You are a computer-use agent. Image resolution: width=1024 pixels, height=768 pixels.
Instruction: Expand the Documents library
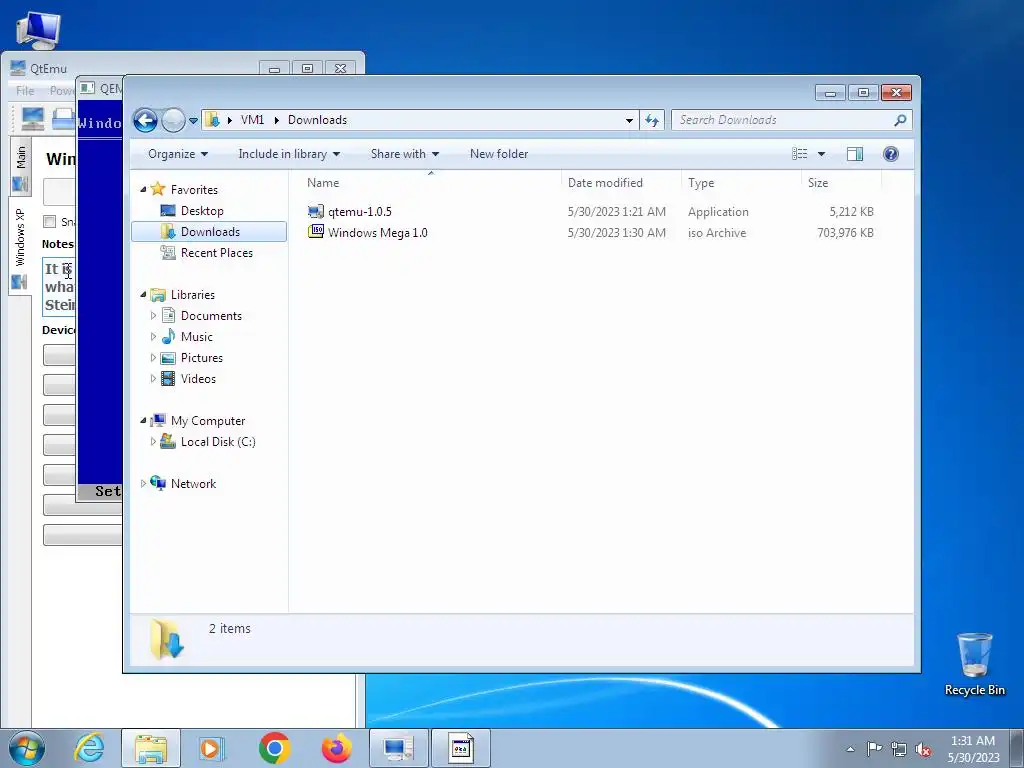tap(153, 315)
